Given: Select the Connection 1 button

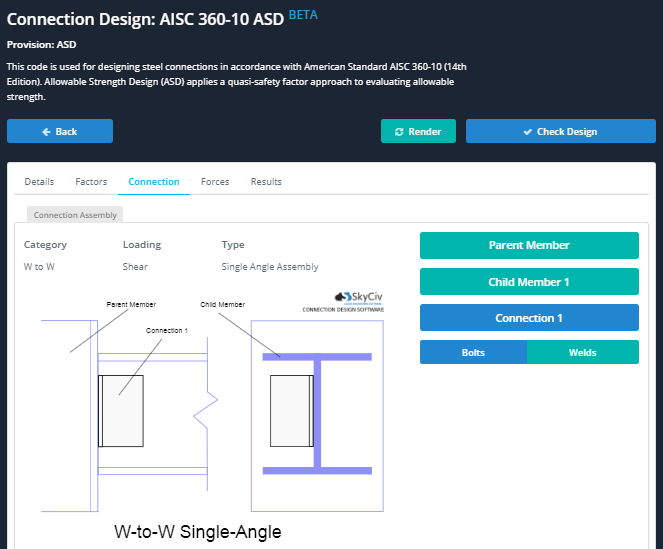Looking at the screenshot, I should tap(529, 318).
